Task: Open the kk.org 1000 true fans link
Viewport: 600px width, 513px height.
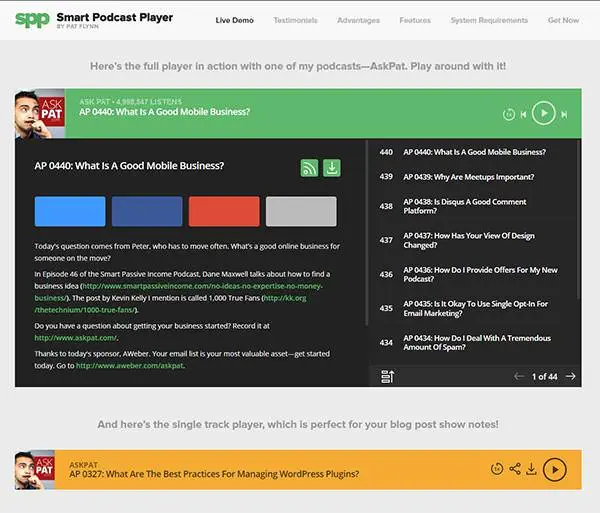Action: 285,298
